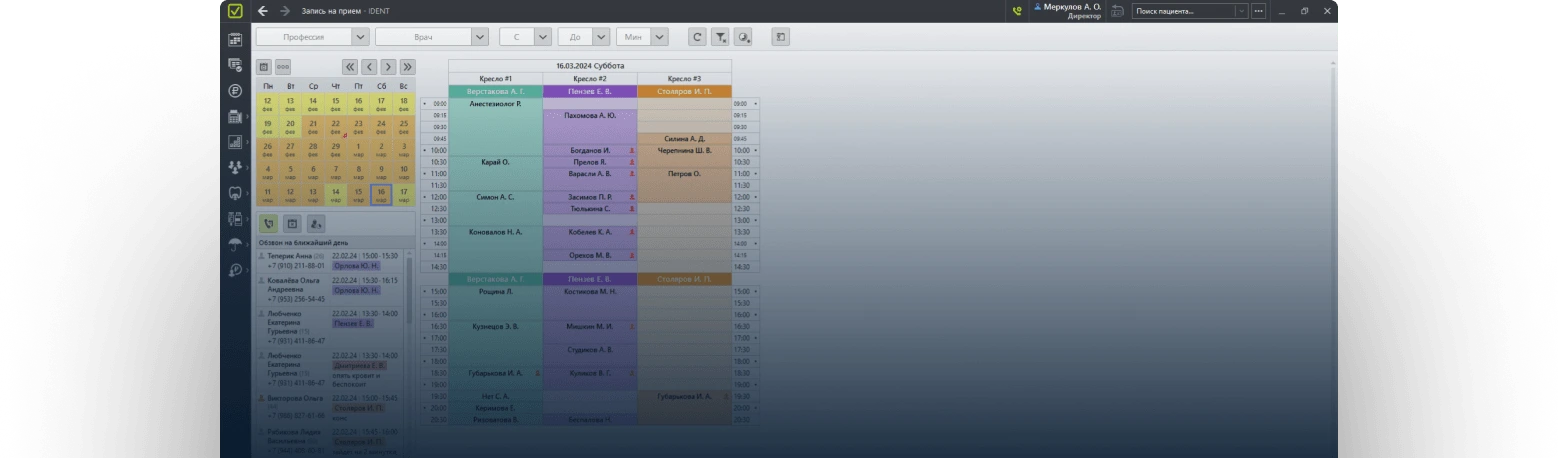Toggle the calendar view button above month grid

click(264, 67)
